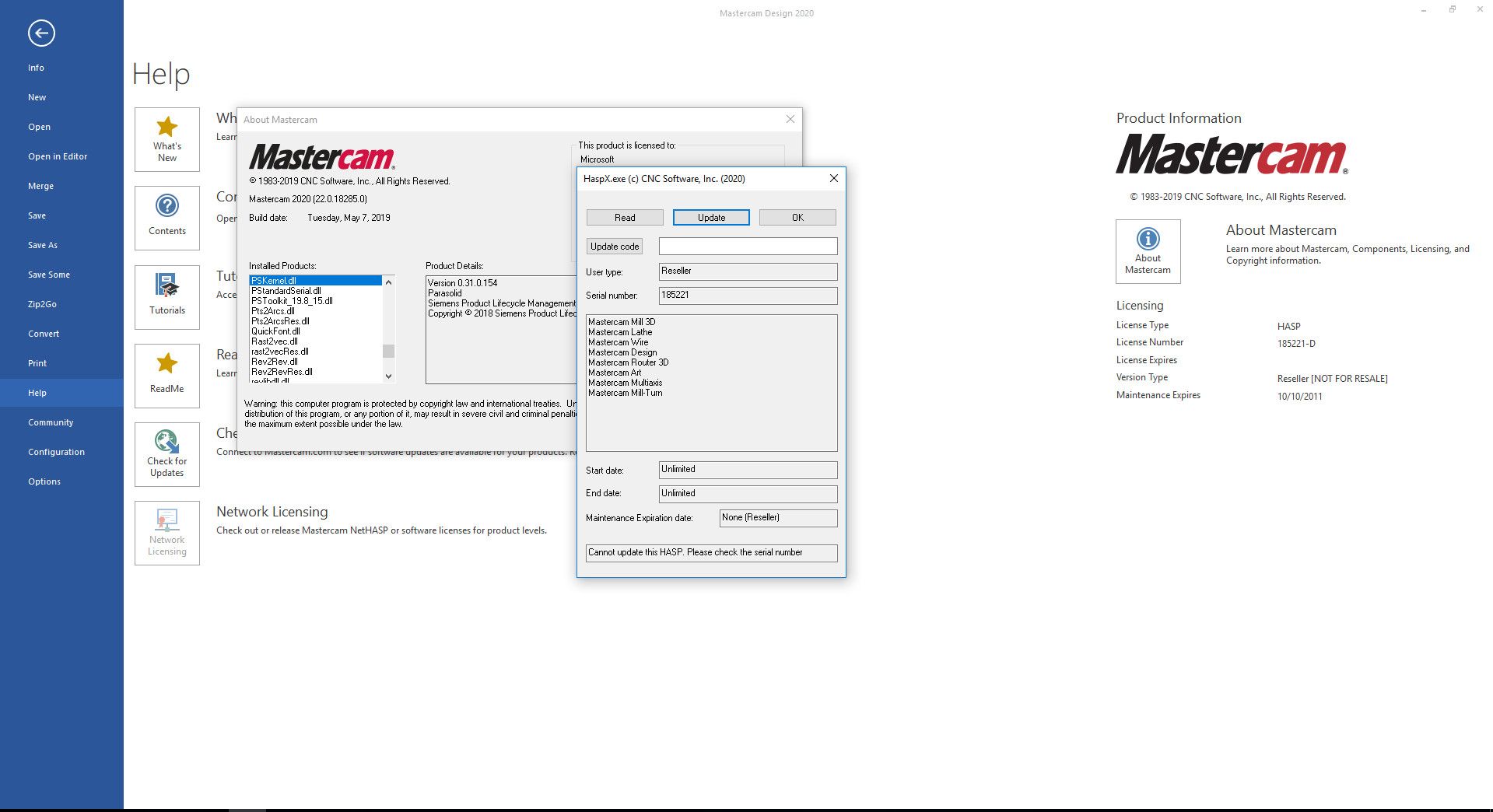Viewport: 1493px width, 812px height.
Task: Click the back arrow icon
Action: click(41, 33)
